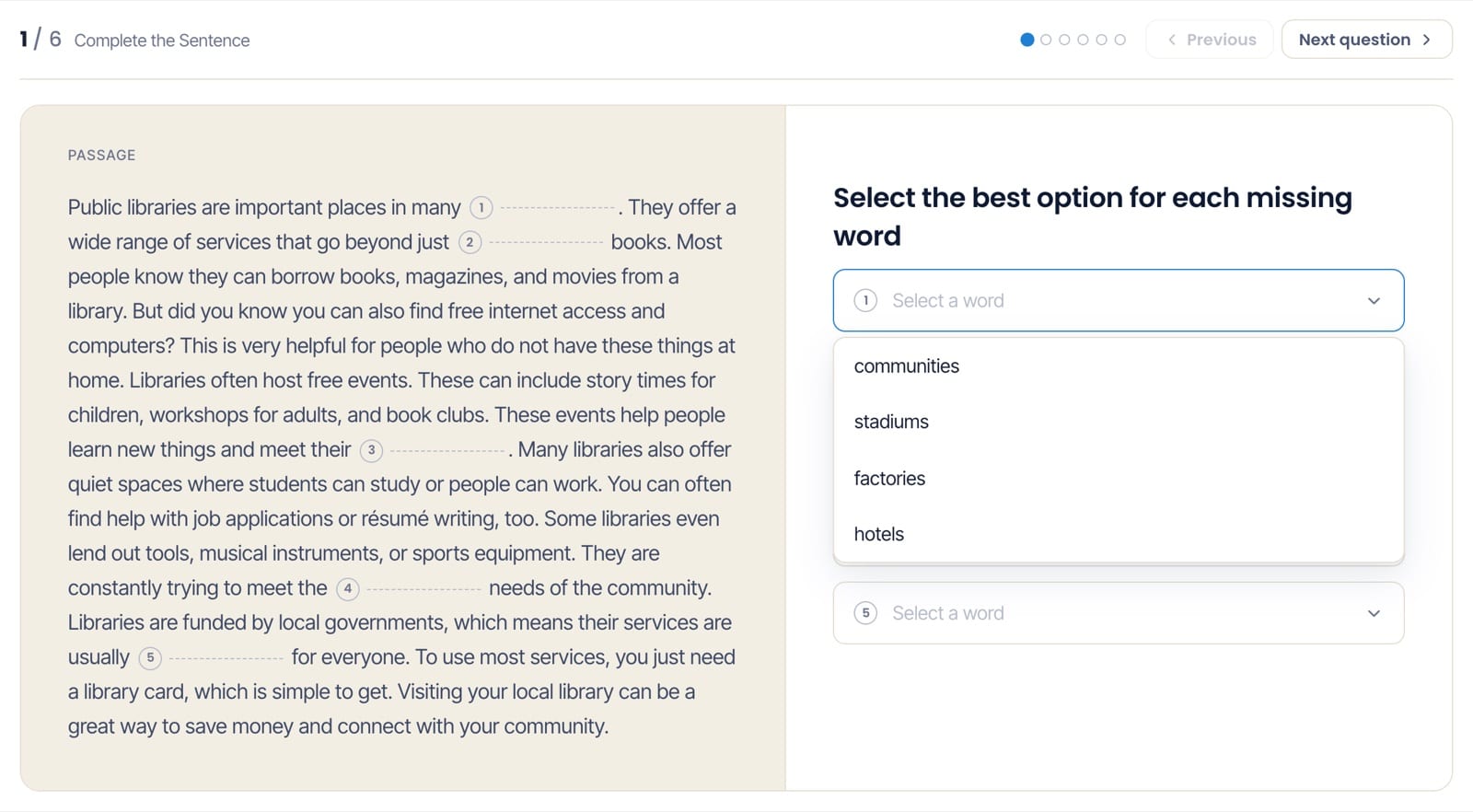Click the "PASSAGE" heading label
Screen dimensions: 1473x812
pos(101,156)
